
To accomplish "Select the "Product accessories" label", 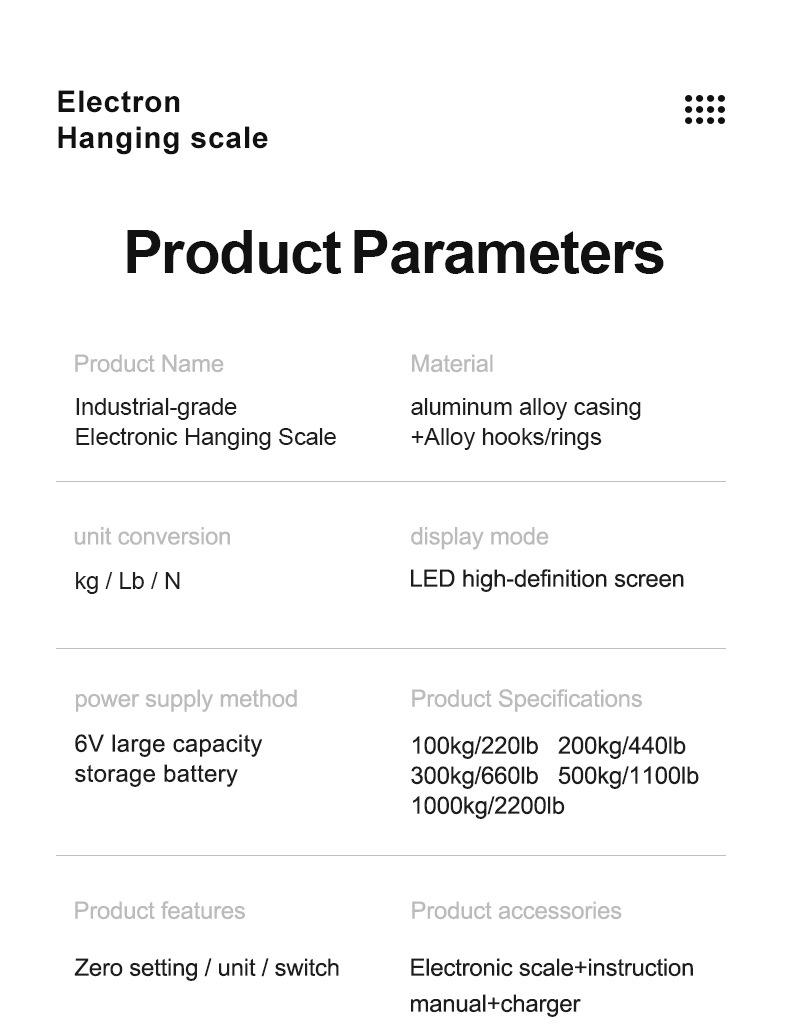I will coord(516,911).
